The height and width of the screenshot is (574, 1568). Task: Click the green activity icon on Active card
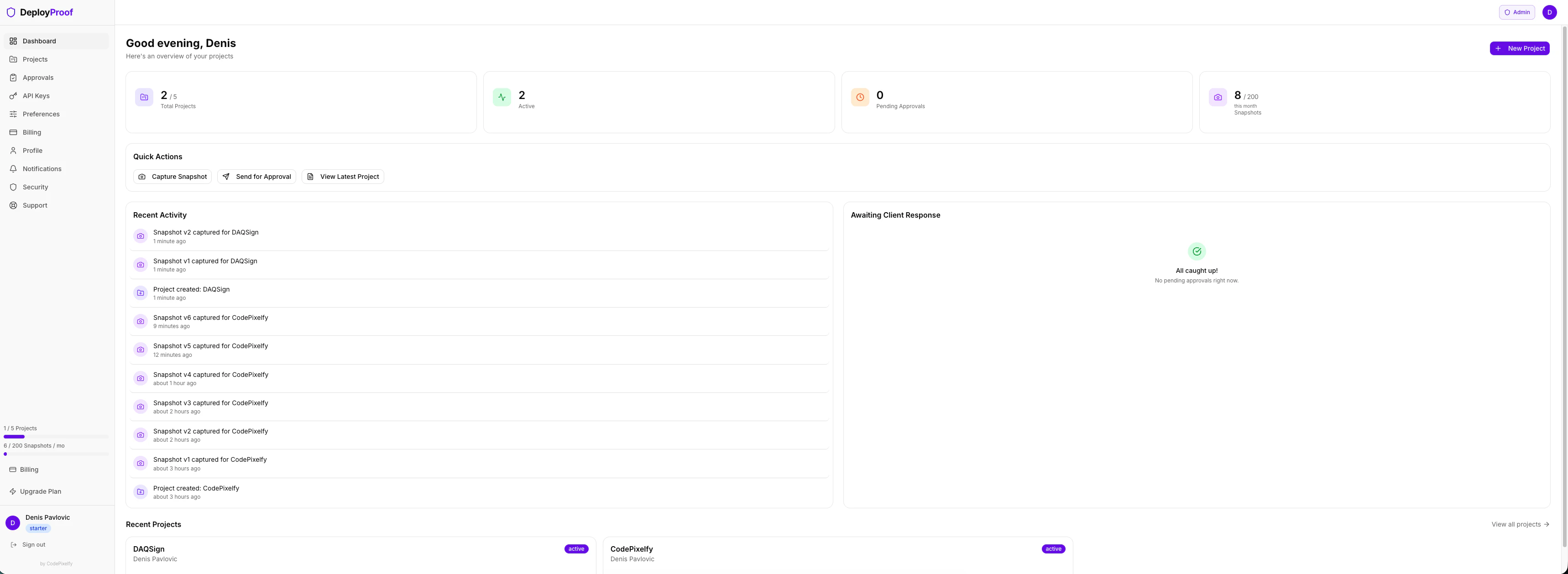click(502, 97)
